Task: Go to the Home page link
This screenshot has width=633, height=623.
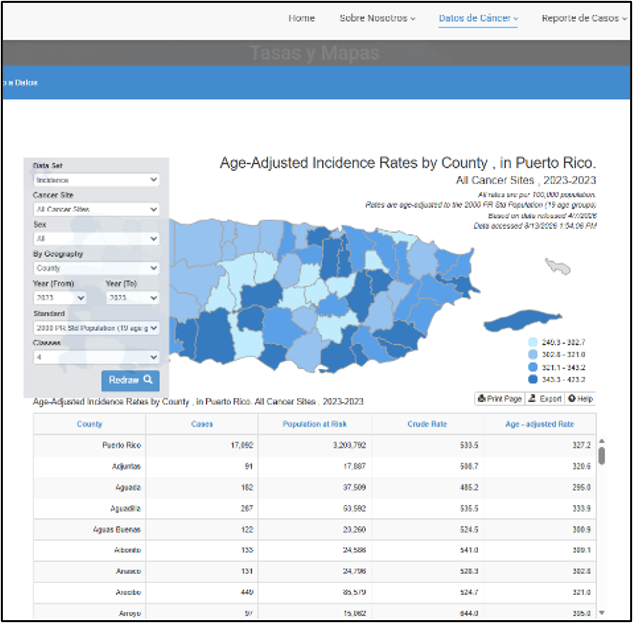Action: pyautogui.click(x=301, y=18)
